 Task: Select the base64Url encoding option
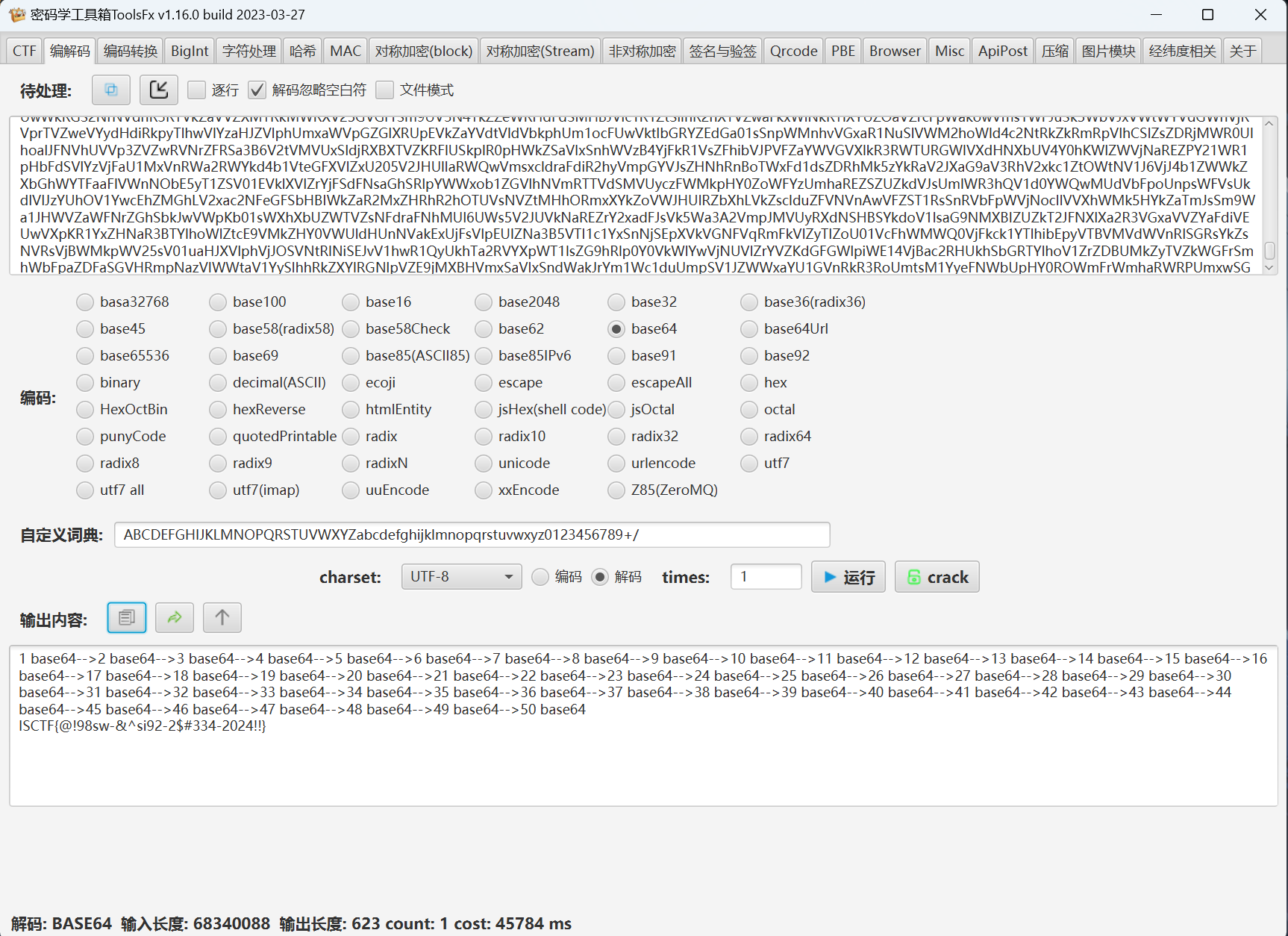pyautogui.click(x=749, y=328)
